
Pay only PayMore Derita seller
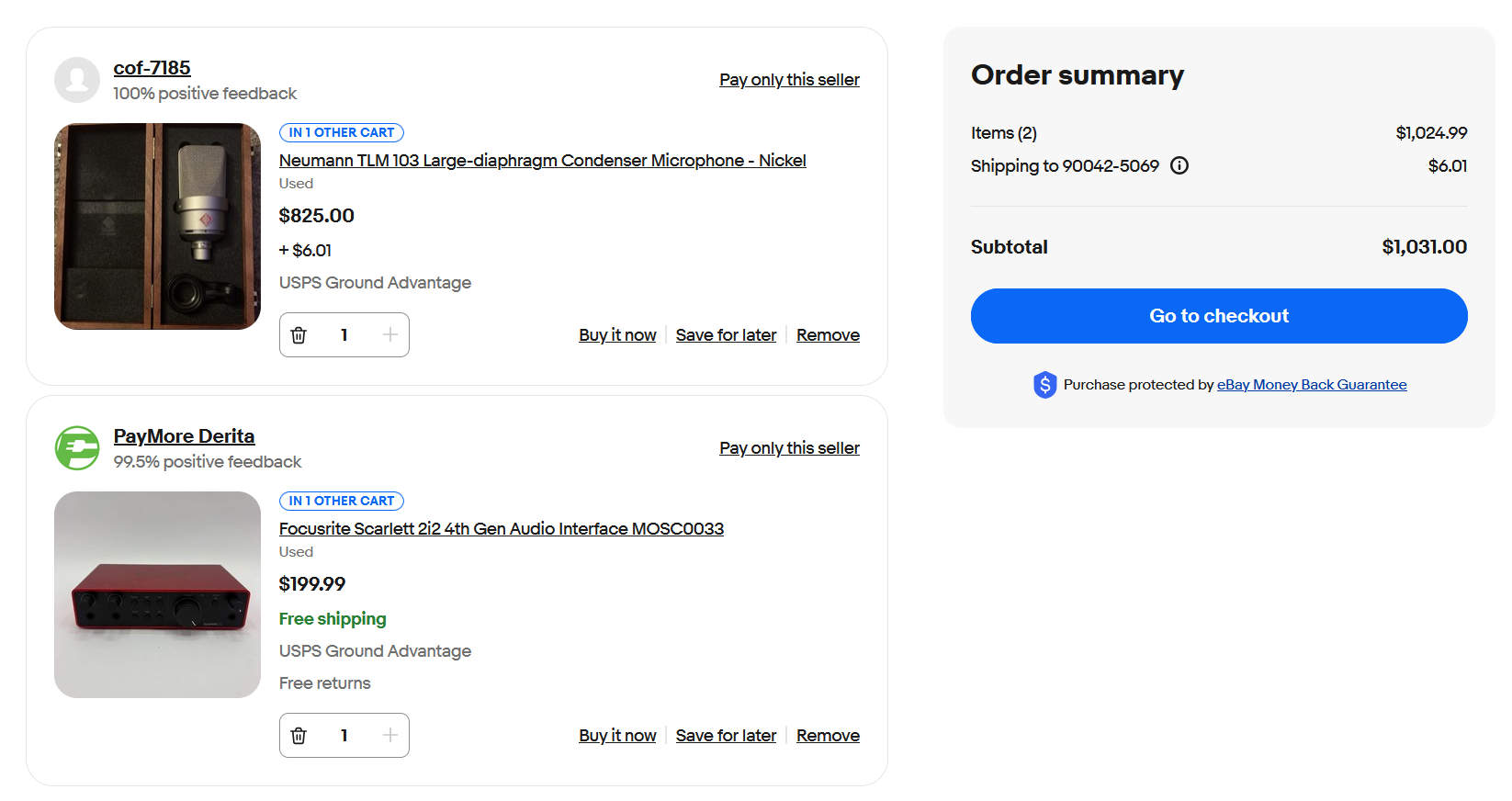(x=789, y=448)
